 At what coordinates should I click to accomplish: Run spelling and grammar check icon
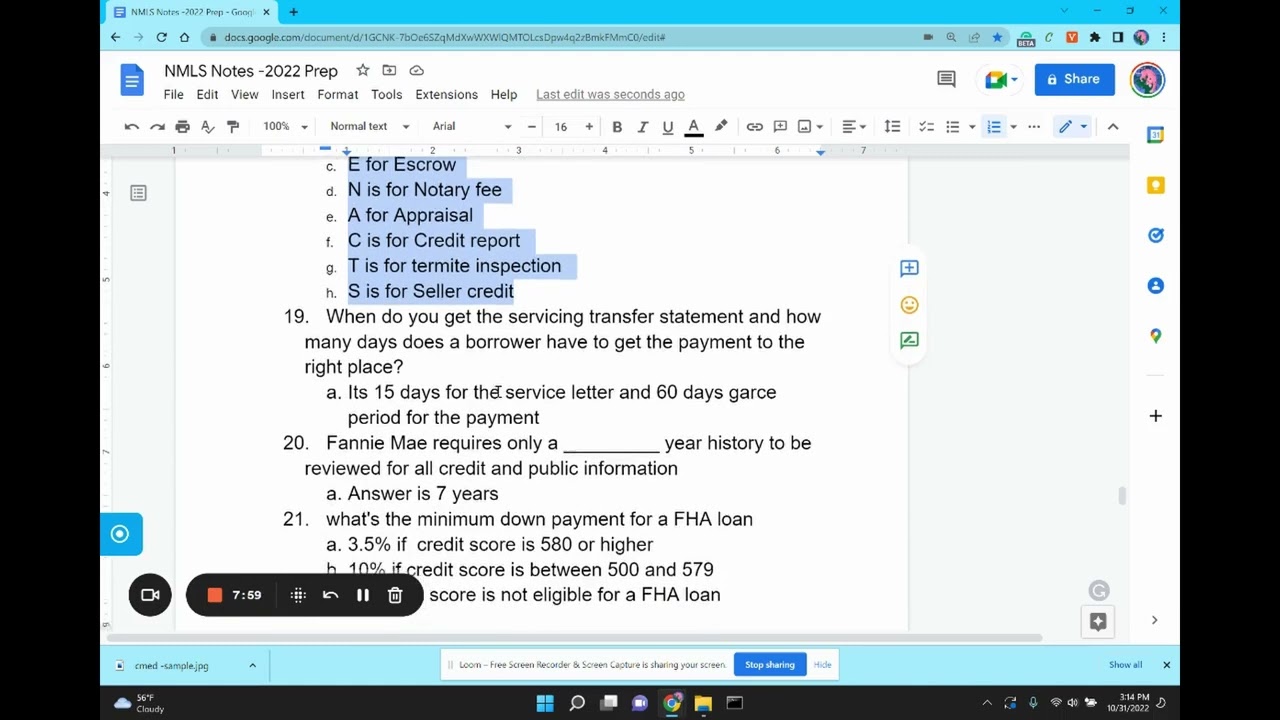tap(208, 127)
